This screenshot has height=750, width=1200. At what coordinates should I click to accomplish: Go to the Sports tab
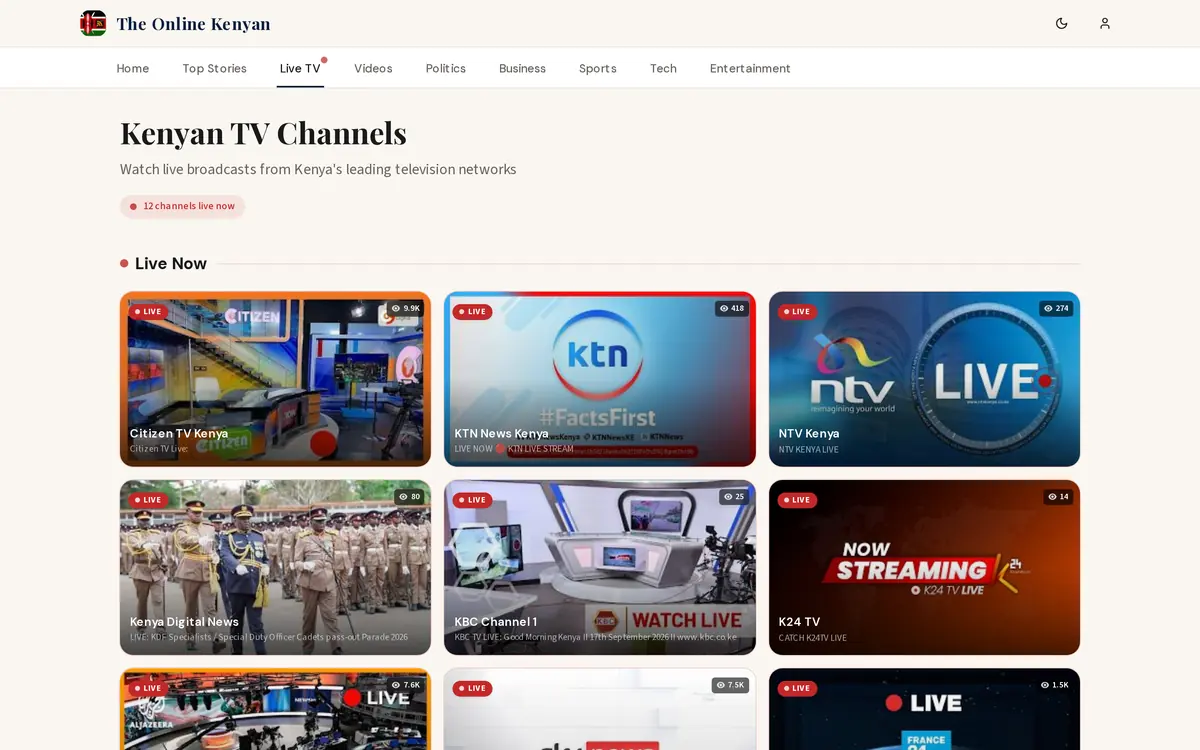coord(598,69)
